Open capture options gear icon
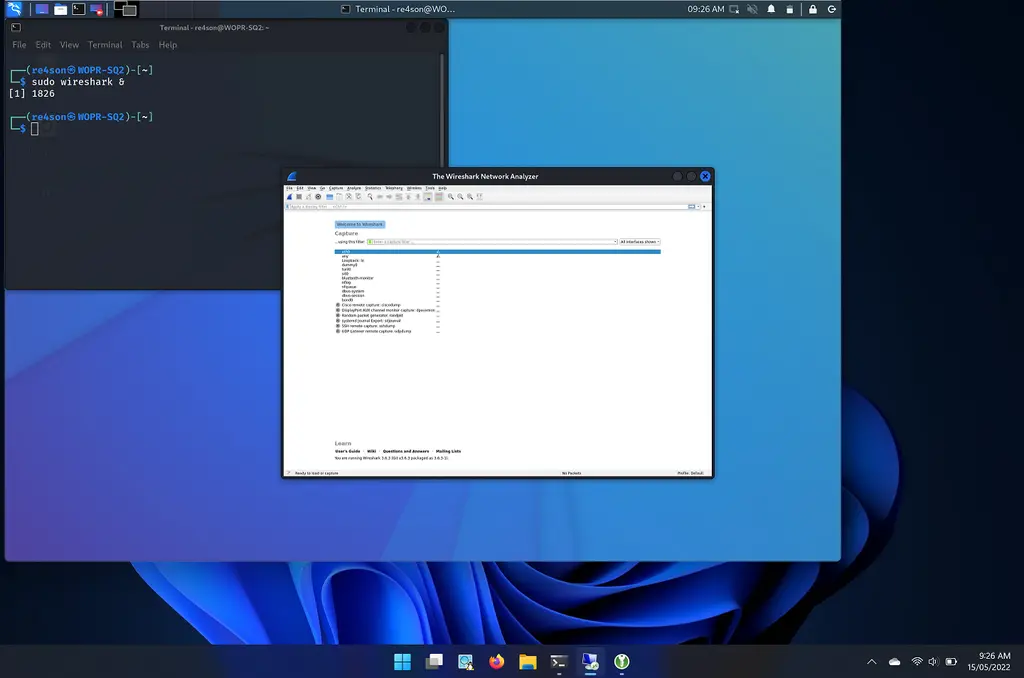 pos(318,197)
